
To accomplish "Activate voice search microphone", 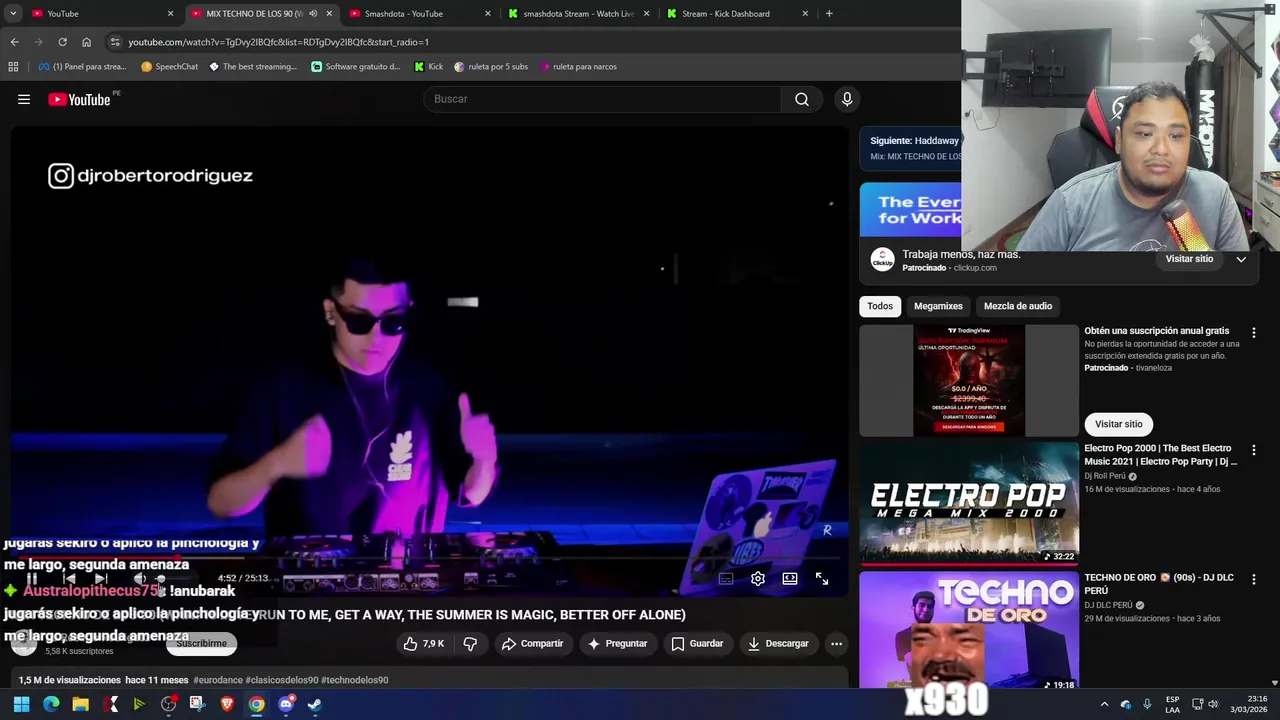I will [847, 99].
